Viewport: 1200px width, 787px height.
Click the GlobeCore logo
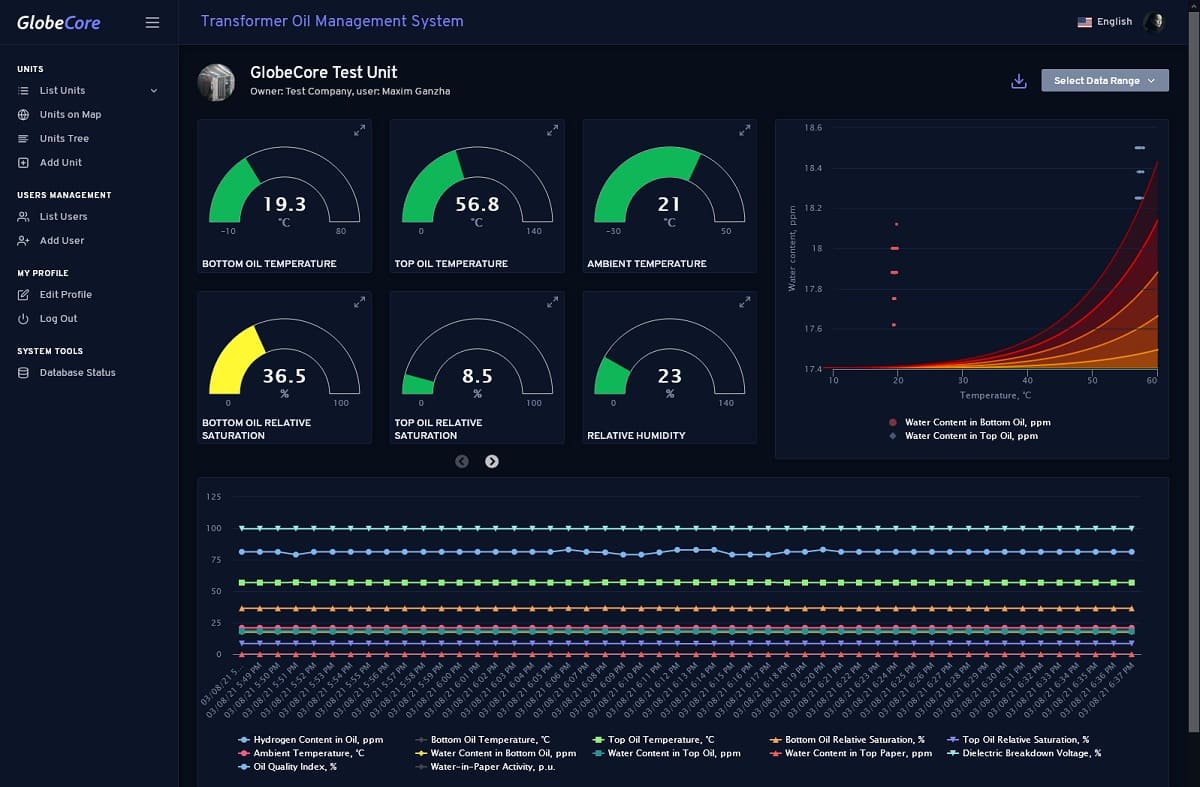(x=59, y=22)
